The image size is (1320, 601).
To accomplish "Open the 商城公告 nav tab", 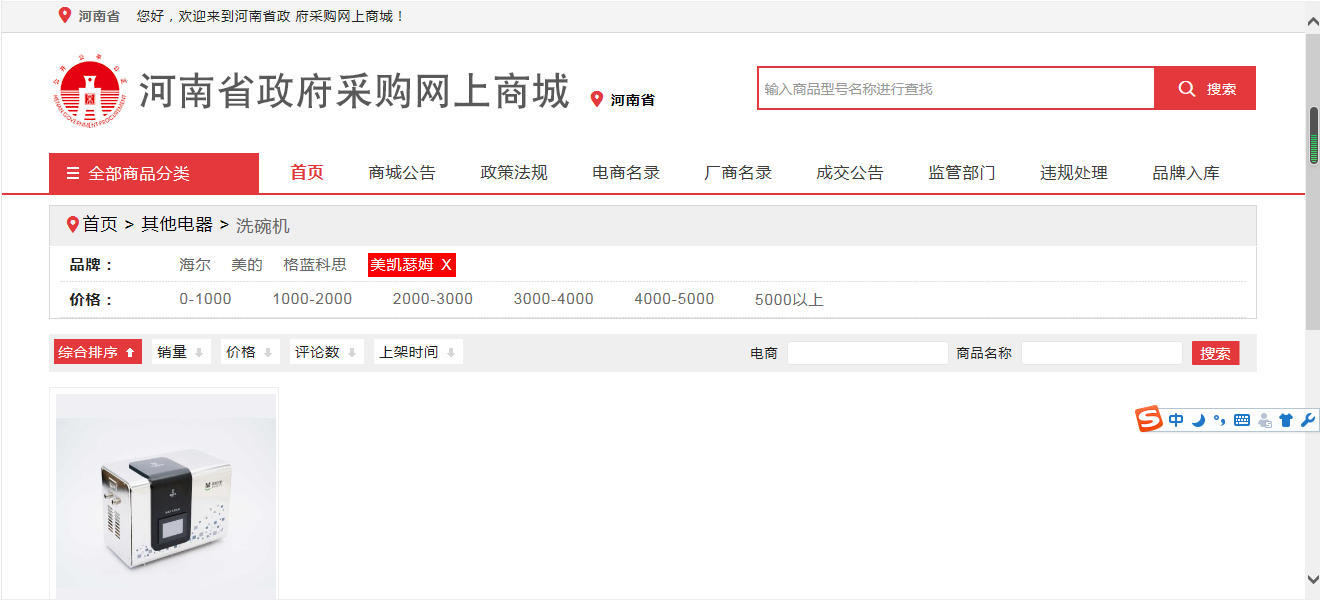I will coord(402,173).
